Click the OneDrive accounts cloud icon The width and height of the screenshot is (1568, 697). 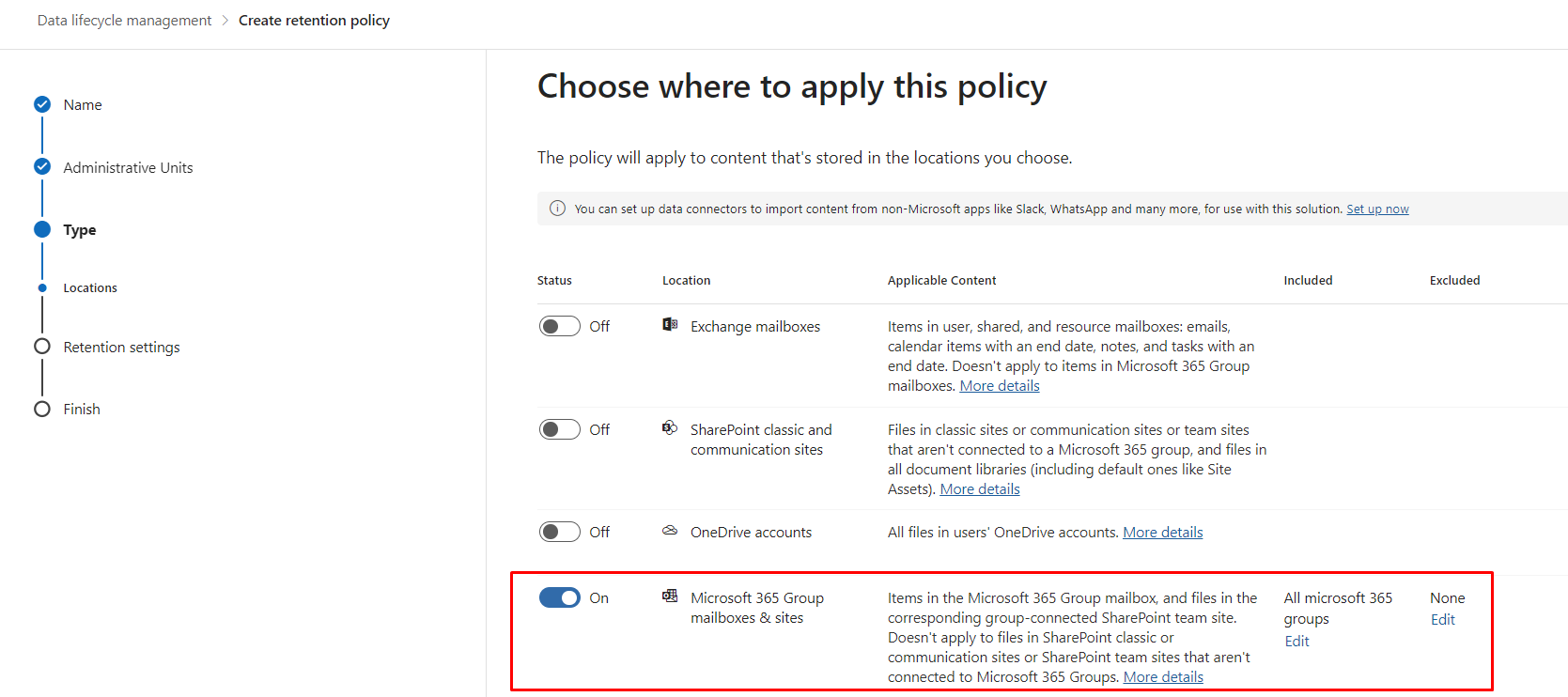pos(670,531)
